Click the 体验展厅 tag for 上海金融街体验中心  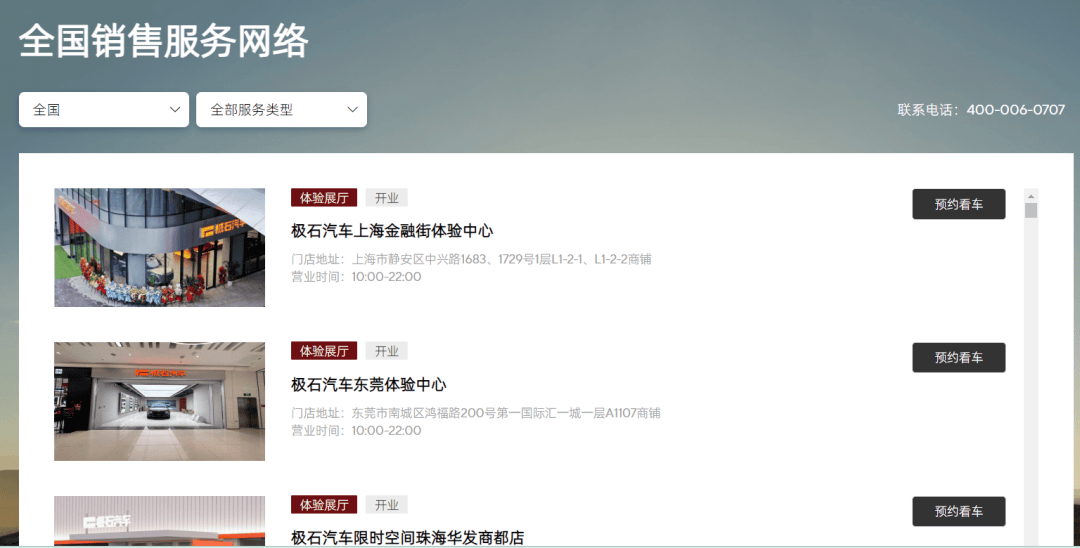(324, 198)
